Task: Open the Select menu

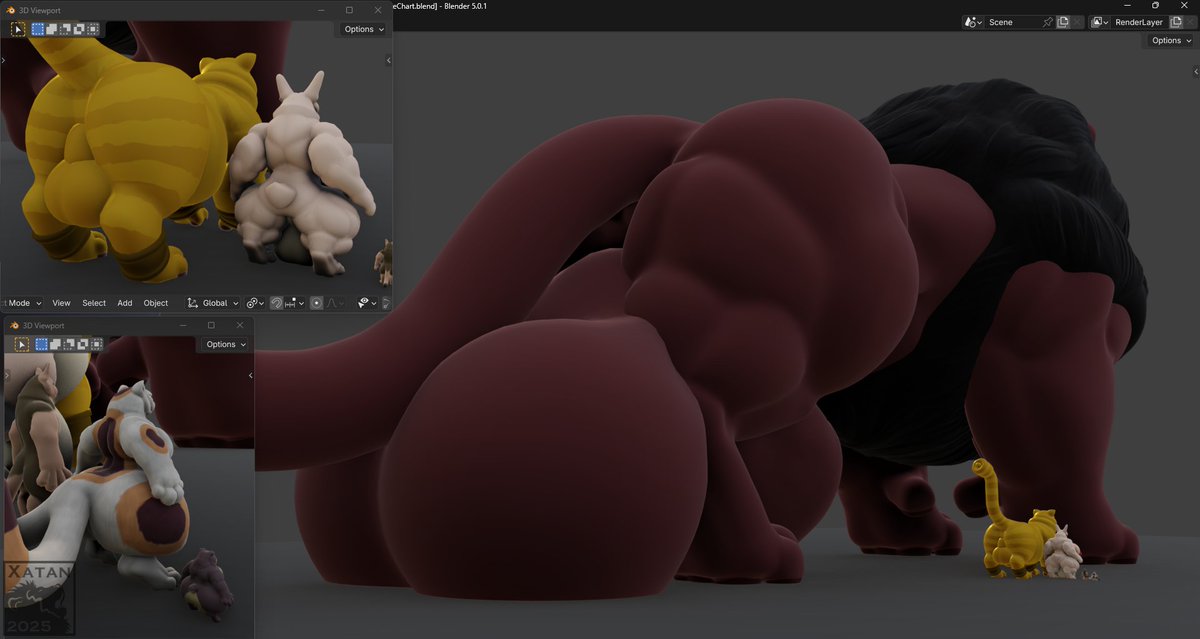Action: click(x=94, y=303)
